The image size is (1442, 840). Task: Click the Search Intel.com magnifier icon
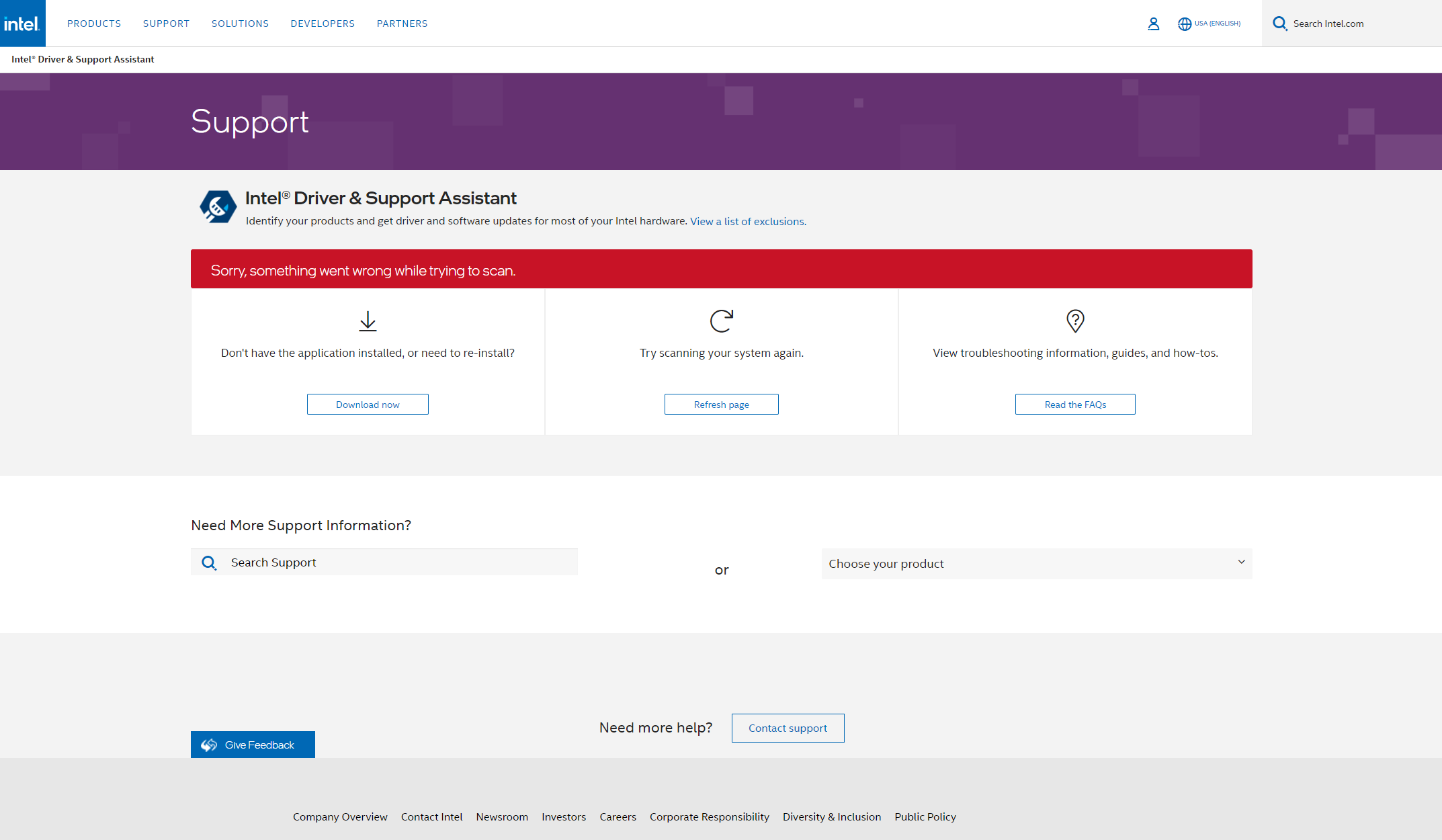pos(1279,24)
